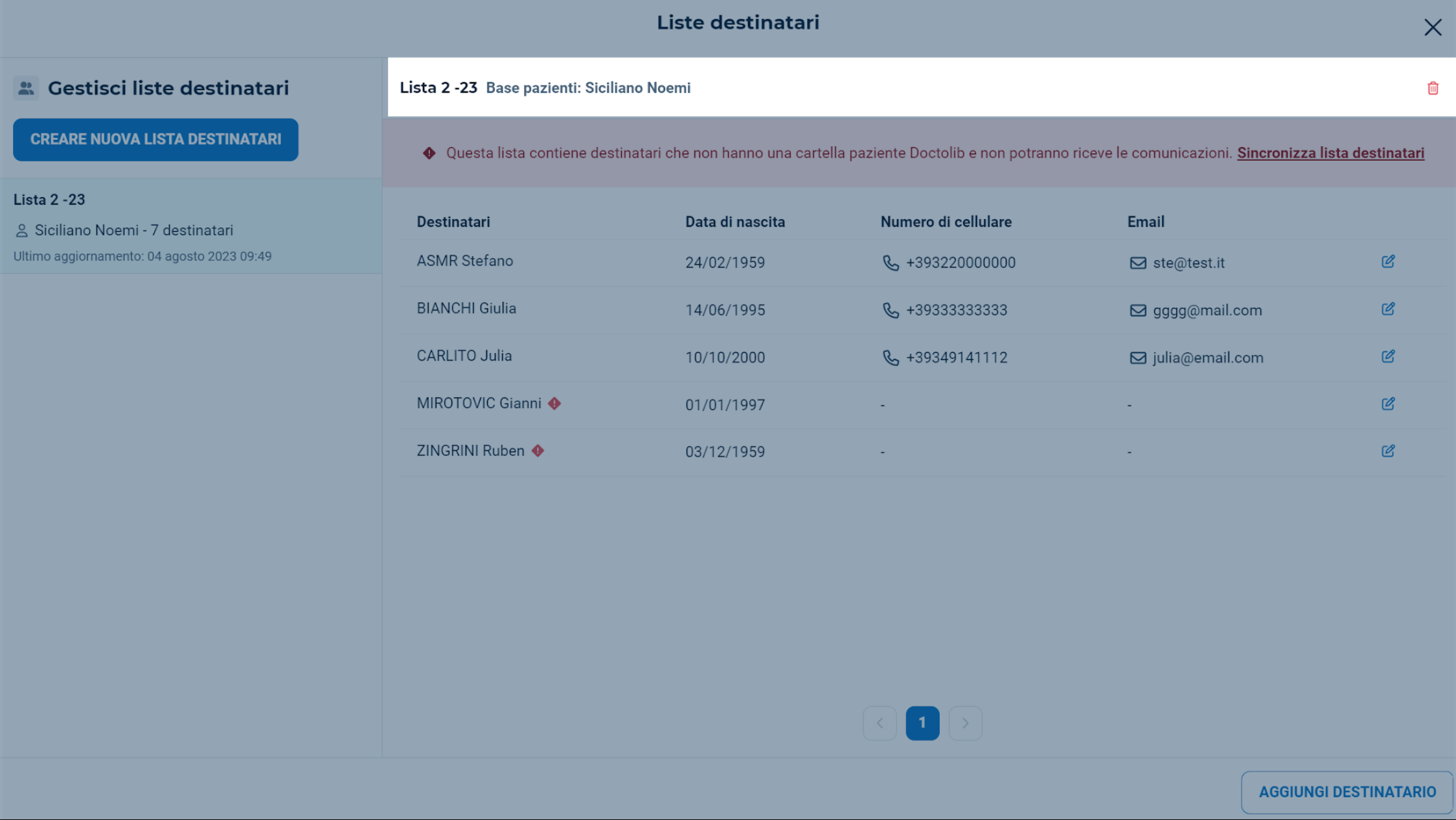Open Sincronizza lista destinatari link

pyautogui.click(x=1330, y=153)
